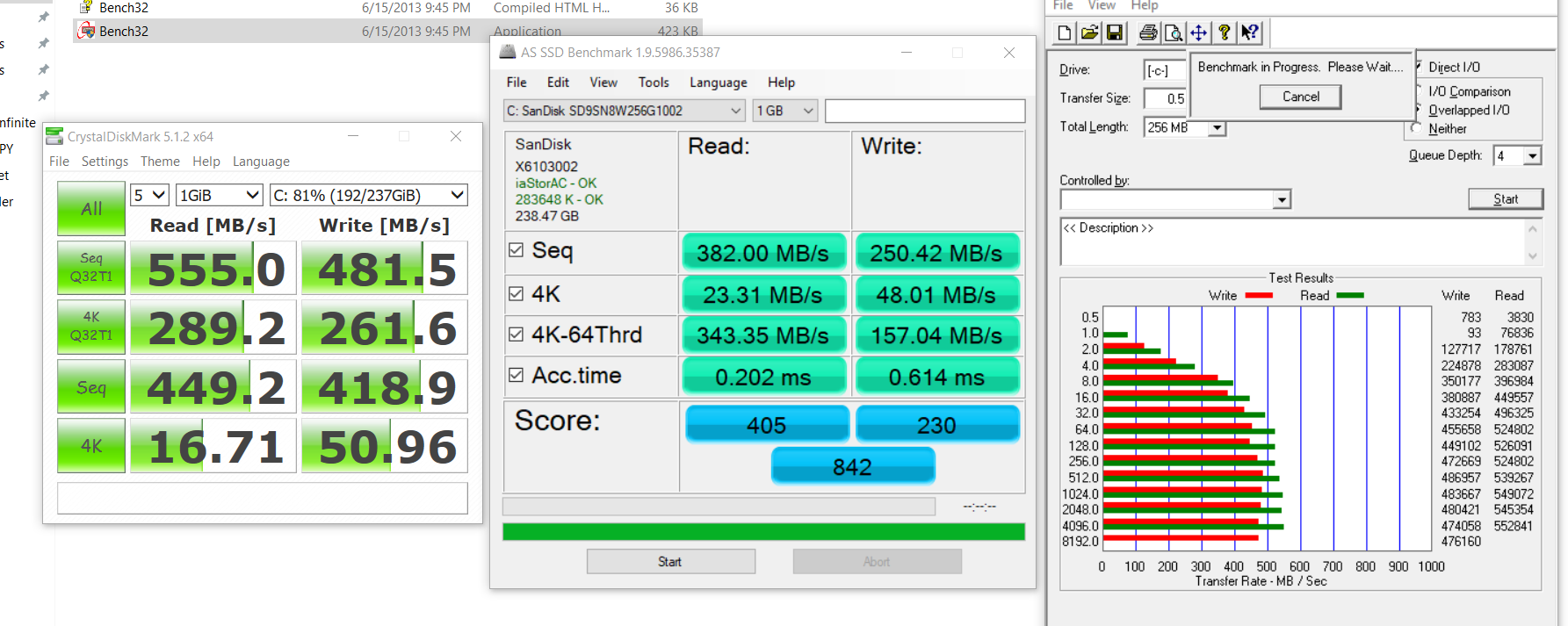Click the Seq Q32T1 test button
The height and width of the screenshot is (626, 1568).
[91, 267]
